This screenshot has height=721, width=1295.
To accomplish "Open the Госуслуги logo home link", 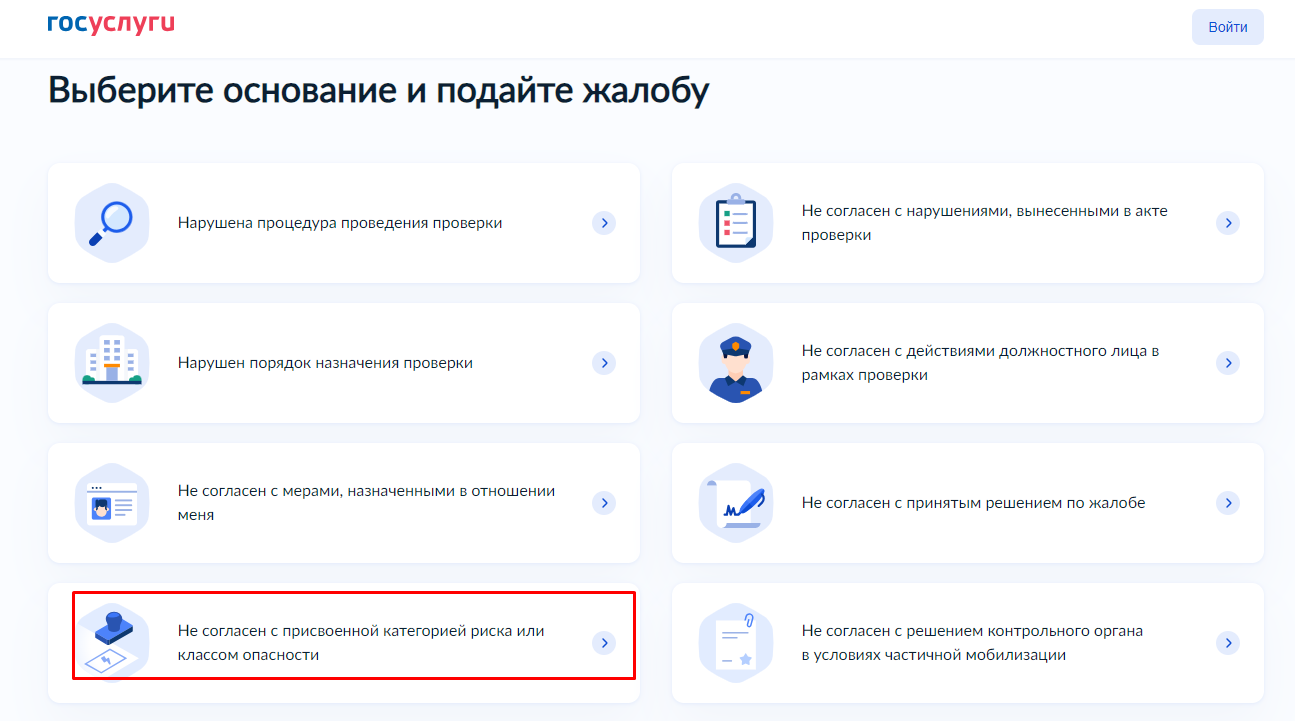I will 111,24.
